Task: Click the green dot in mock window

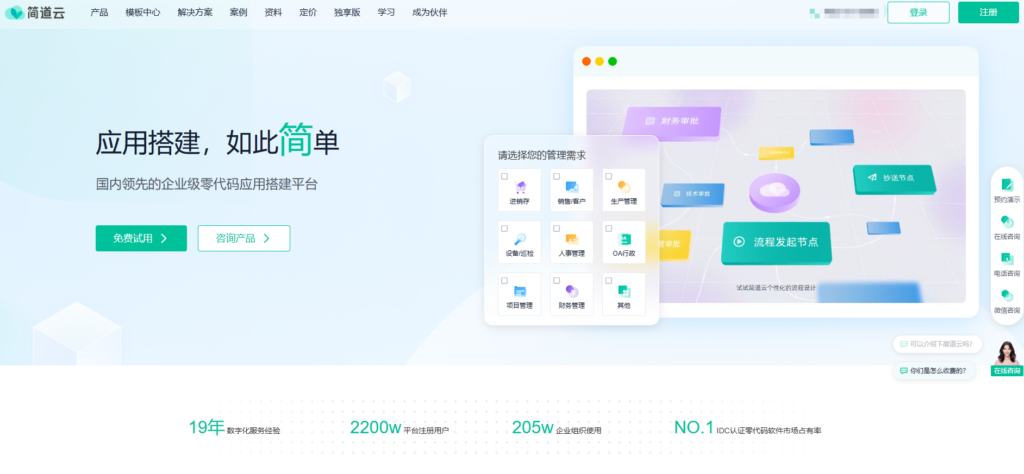Action: tap(613, 61)
